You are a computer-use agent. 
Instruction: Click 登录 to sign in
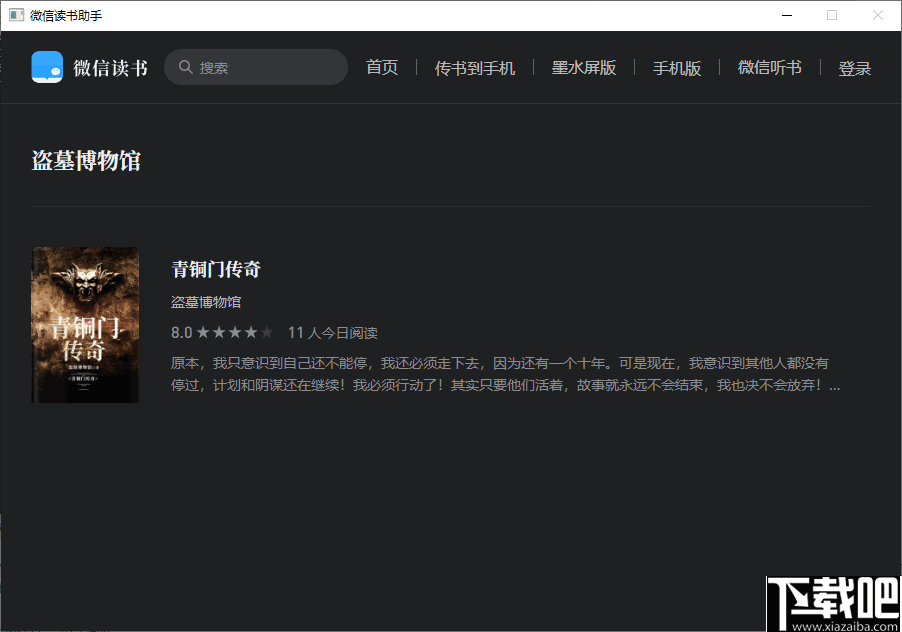coord(854,67)
